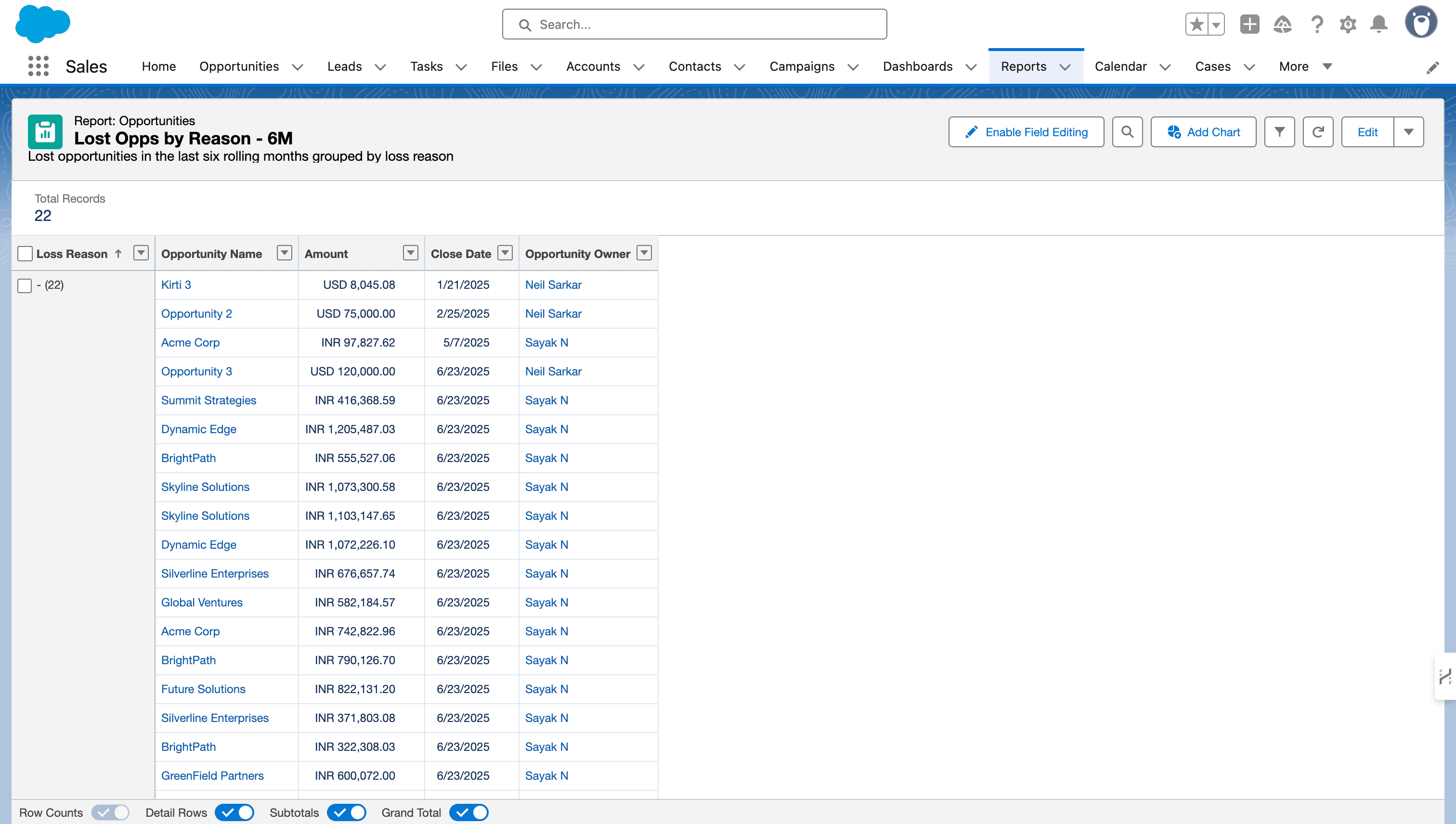Open Neil Sarkar owner link for Kirti 3
This screenshot has width=1456, height=824.
pyautogui.click(x=553, y=284)
